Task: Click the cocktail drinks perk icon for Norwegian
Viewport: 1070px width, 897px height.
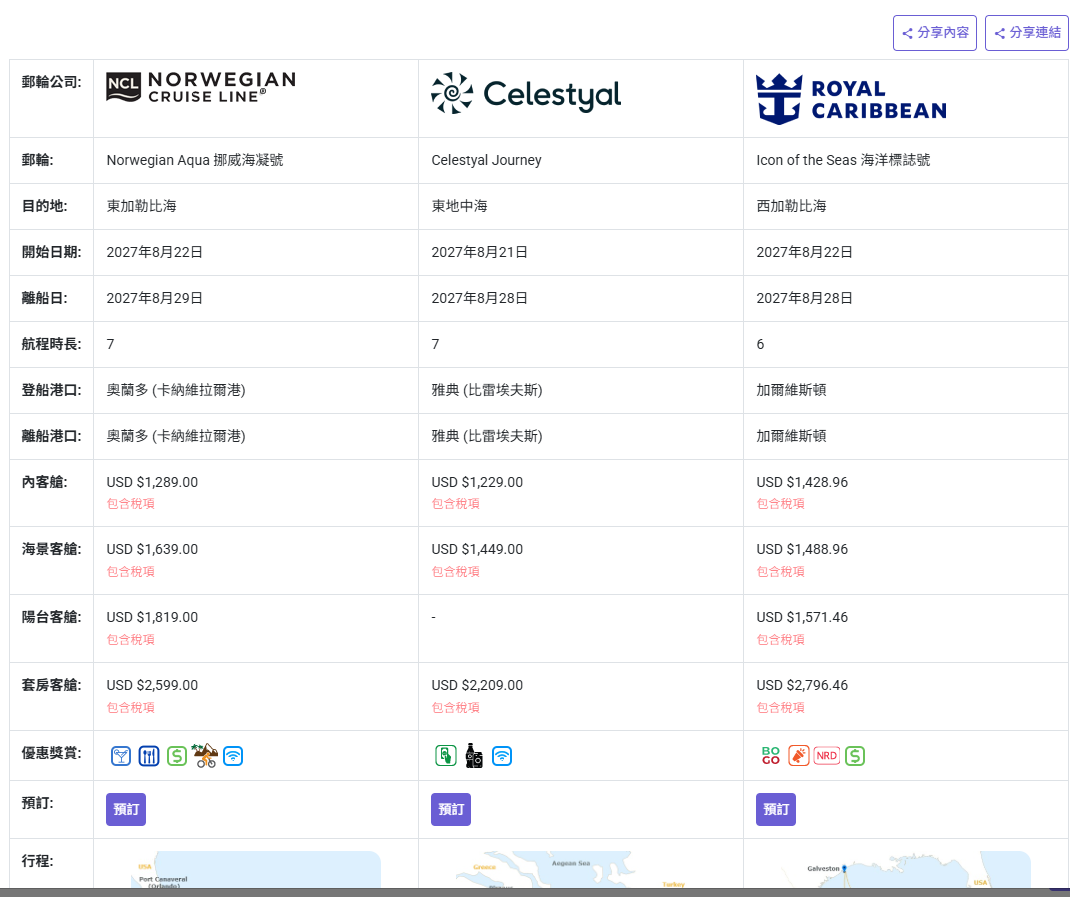Action: tap(121, 756)
